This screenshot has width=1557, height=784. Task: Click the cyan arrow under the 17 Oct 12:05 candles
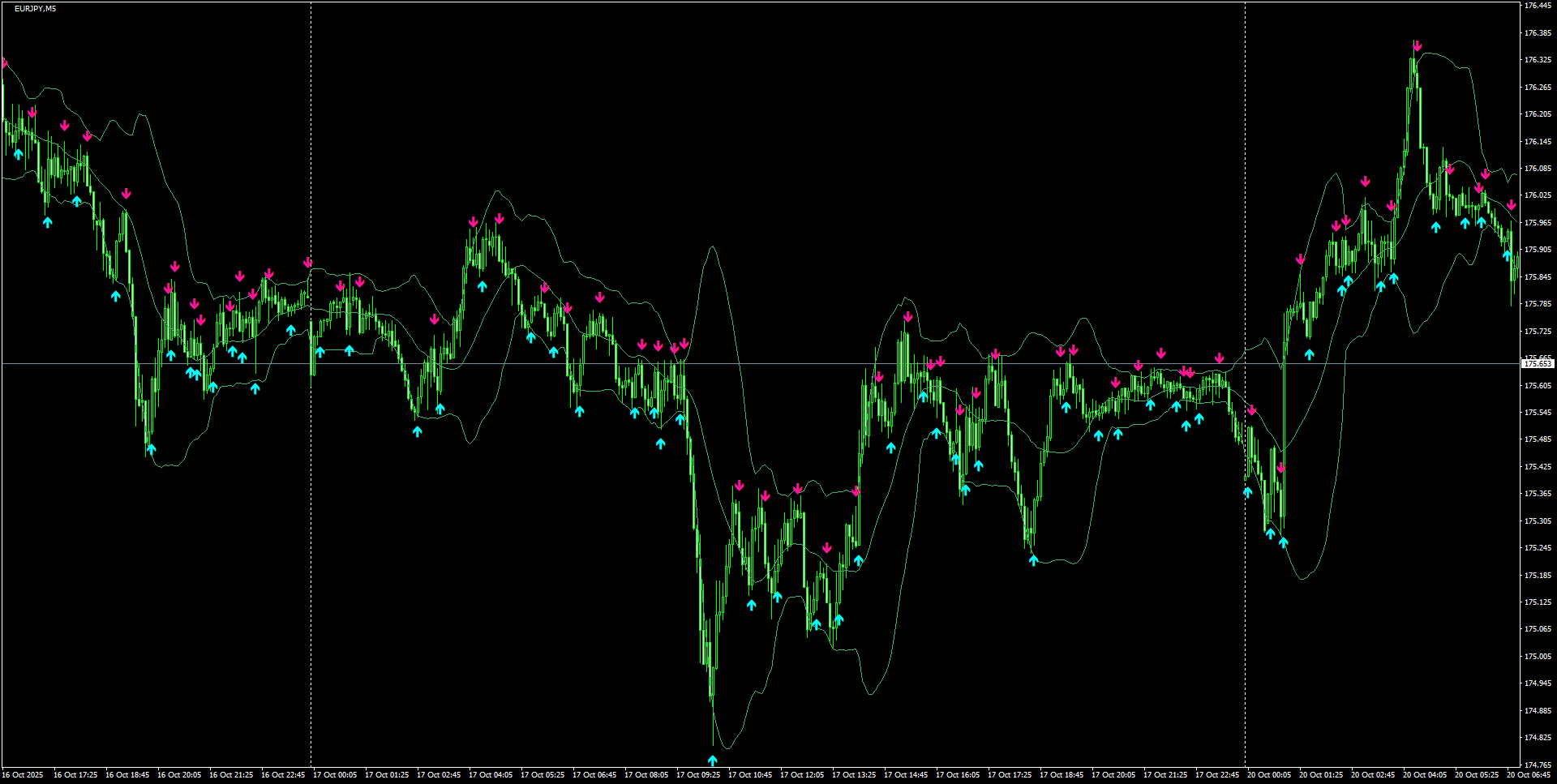click(815, 625)
